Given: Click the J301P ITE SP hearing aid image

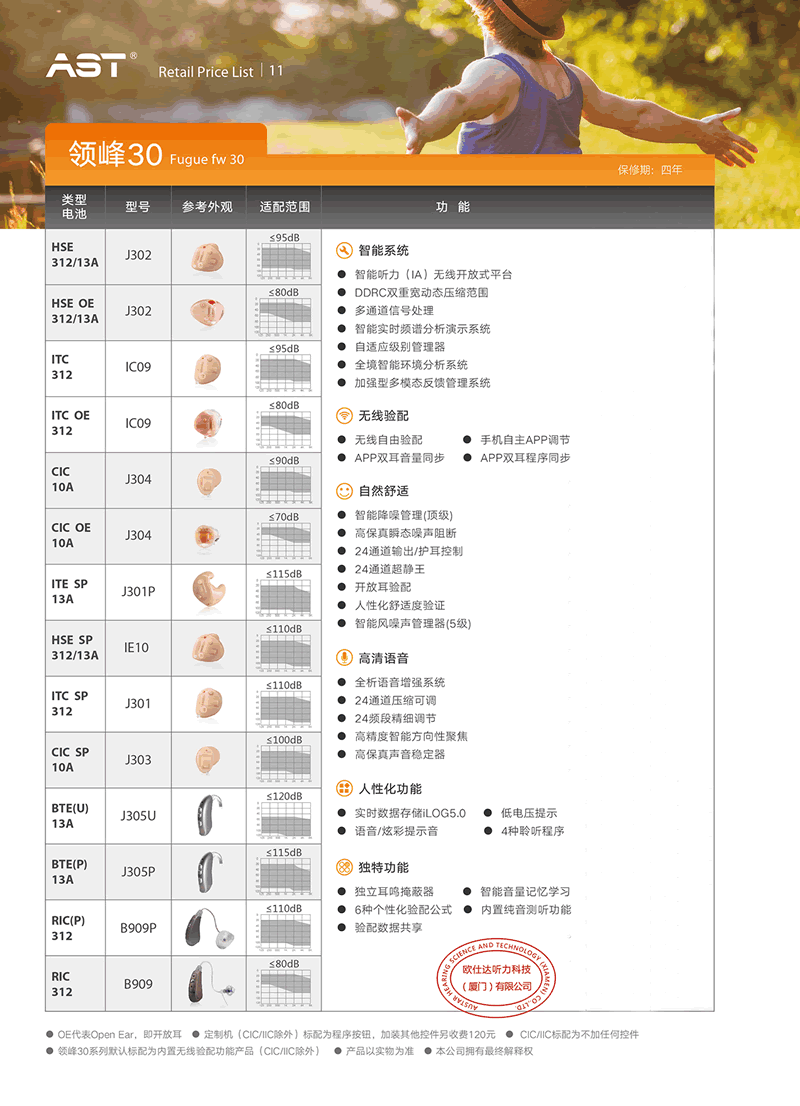Looking at the screenshot, I should 208,591.
